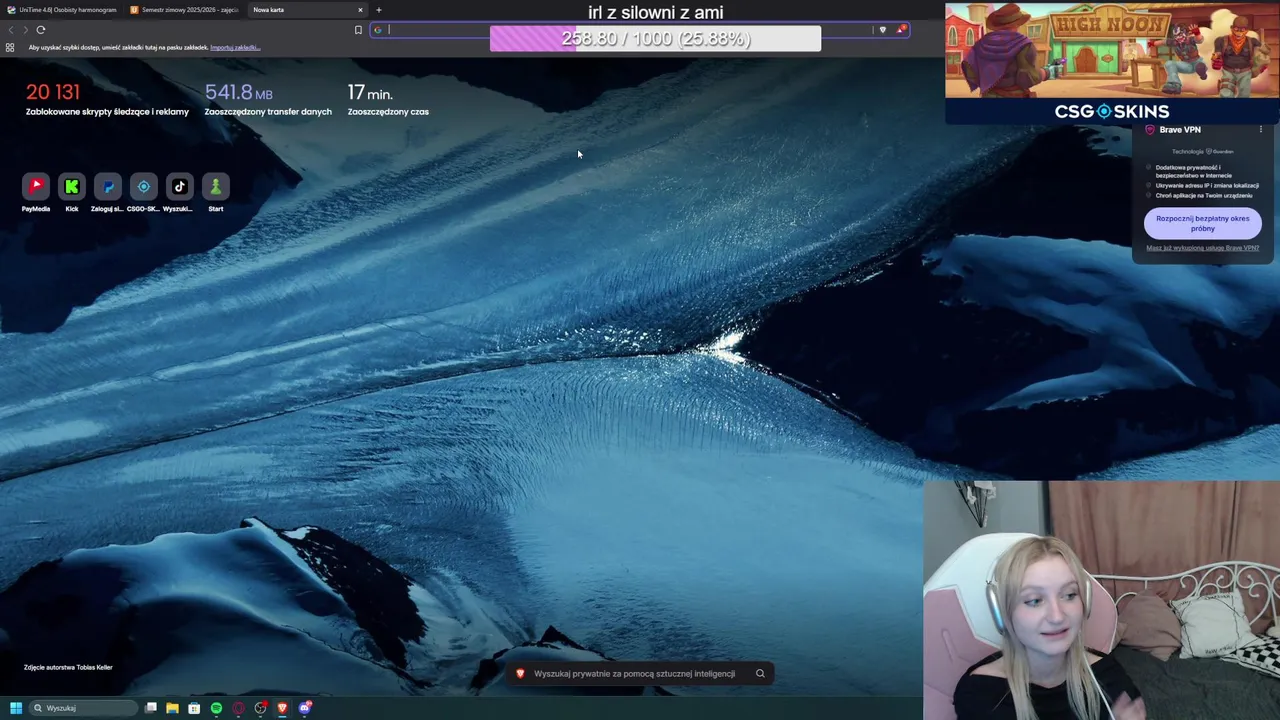Click the Technologia Guardian text in VPN widget

tap(1203, 152)
